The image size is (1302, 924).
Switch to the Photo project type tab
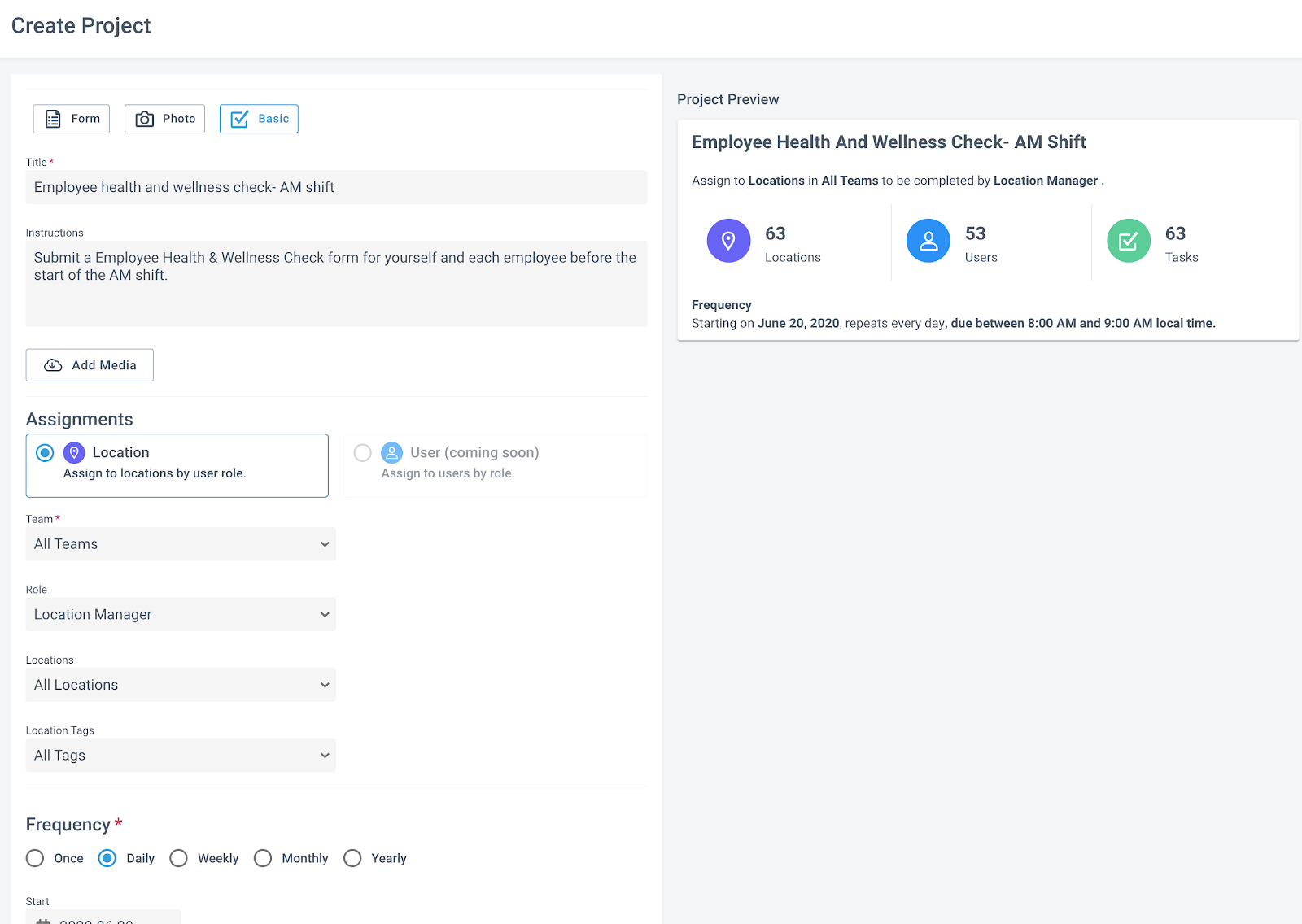tap(164, 119)
